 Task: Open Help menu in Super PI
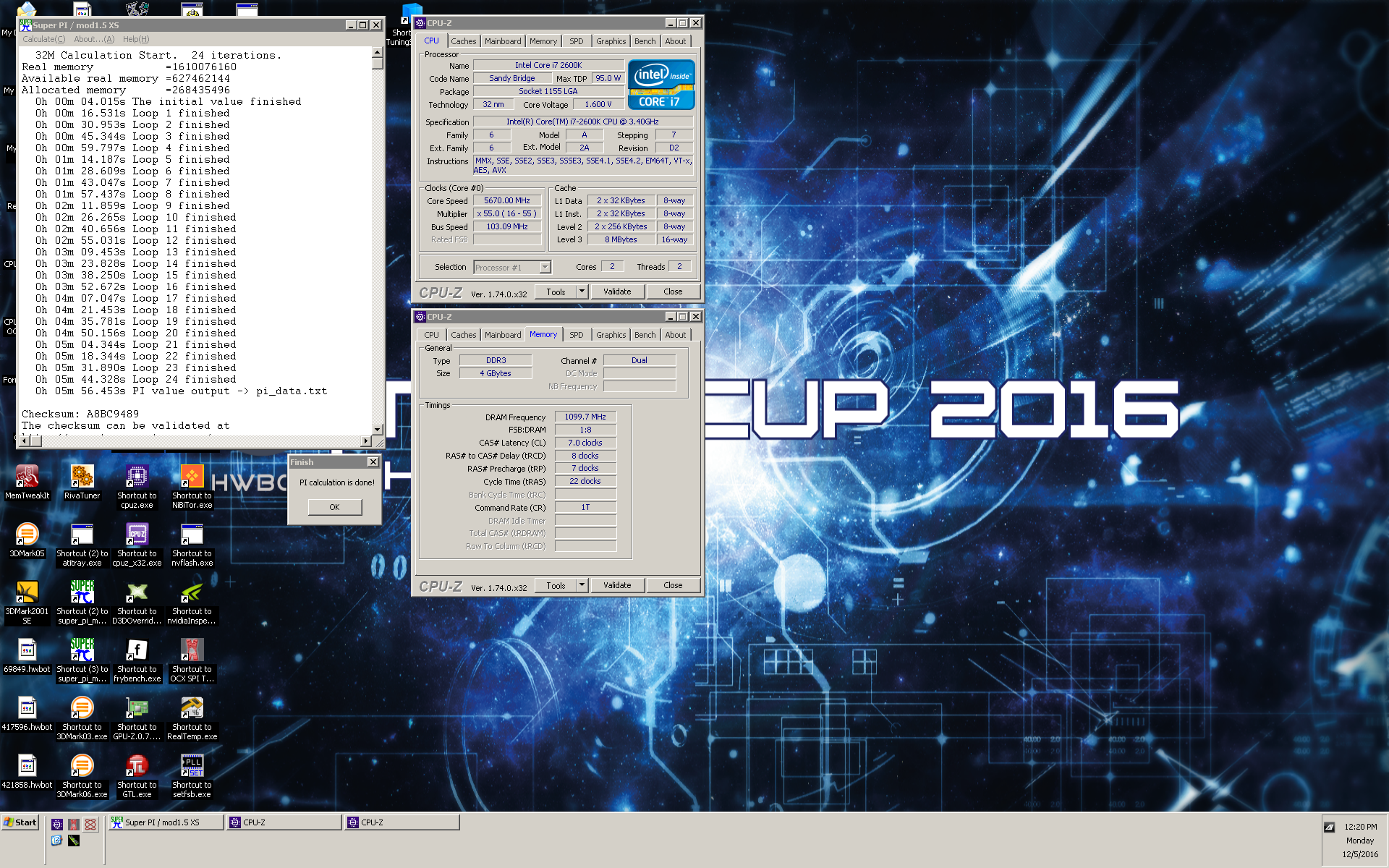(136, 39)
